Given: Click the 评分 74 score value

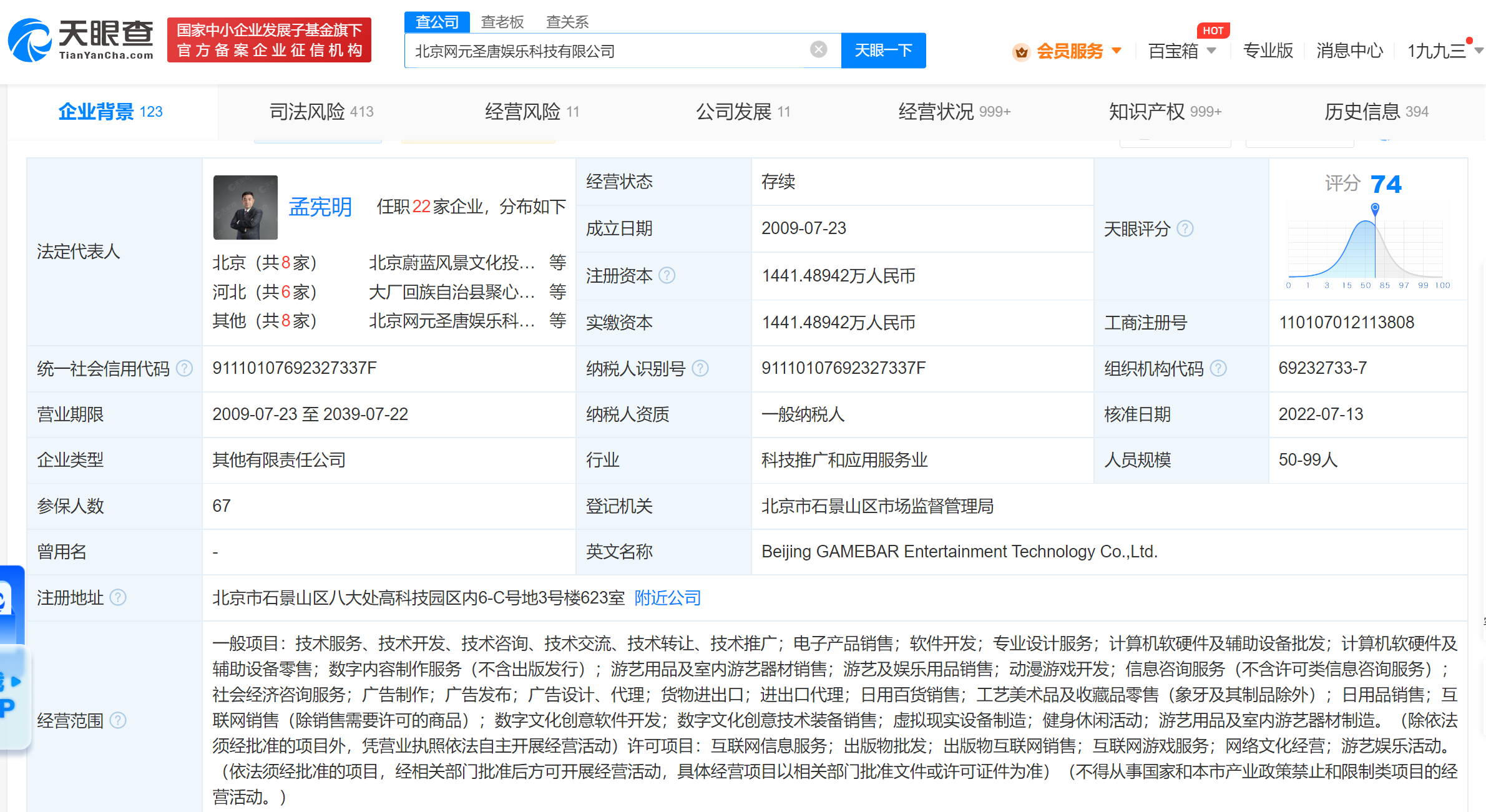Looking at the screenshot, I should (1386, 184).
